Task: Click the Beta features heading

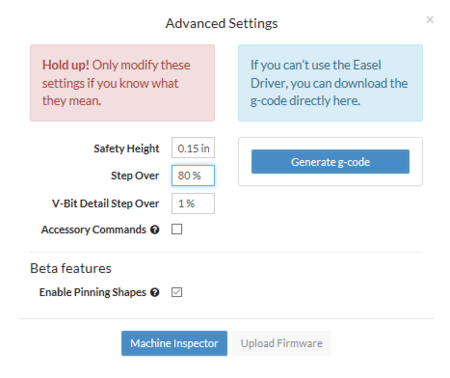Action: click(71, 268)
